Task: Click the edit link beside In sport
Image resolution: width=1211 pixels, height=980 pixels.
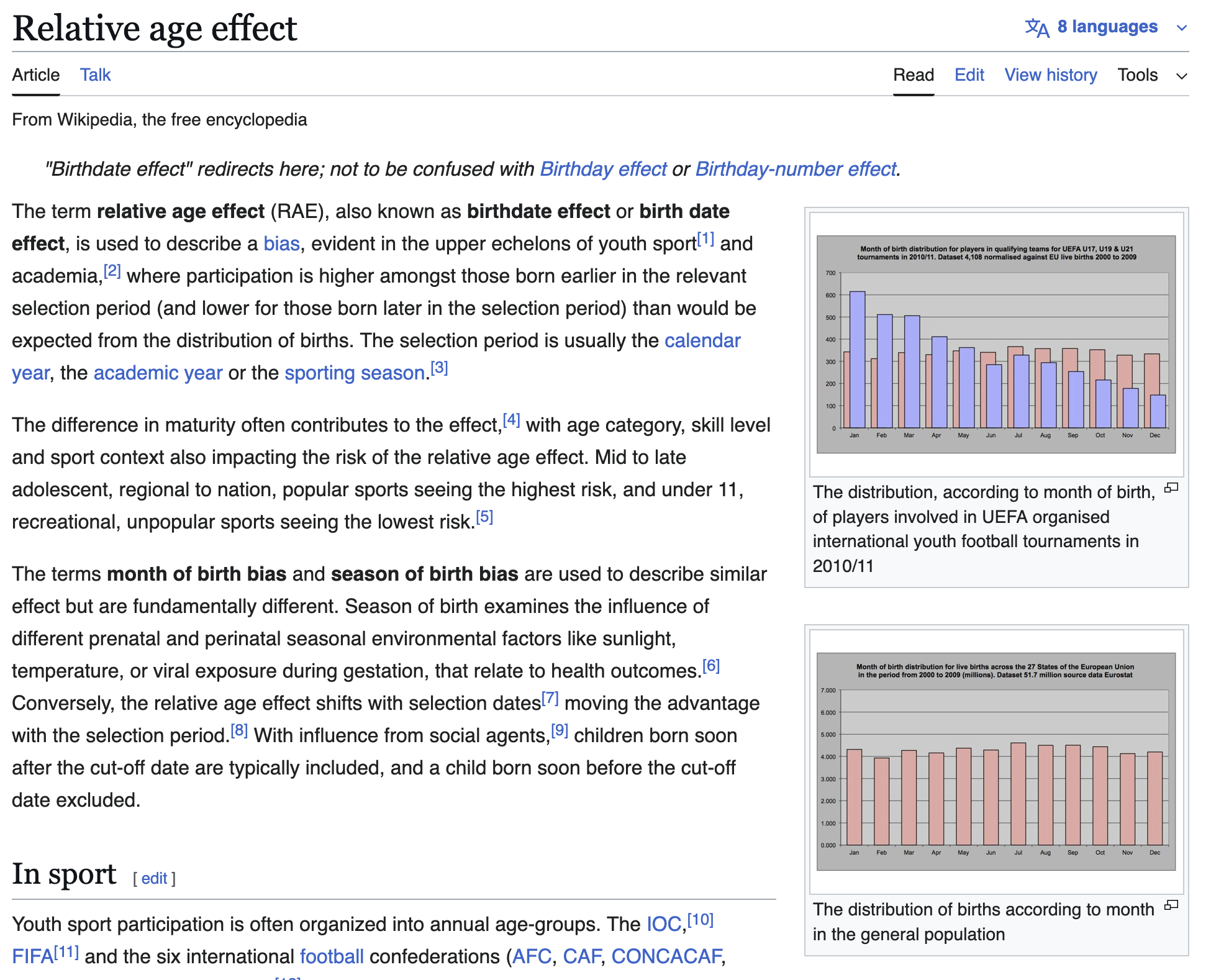Action: 153,878
